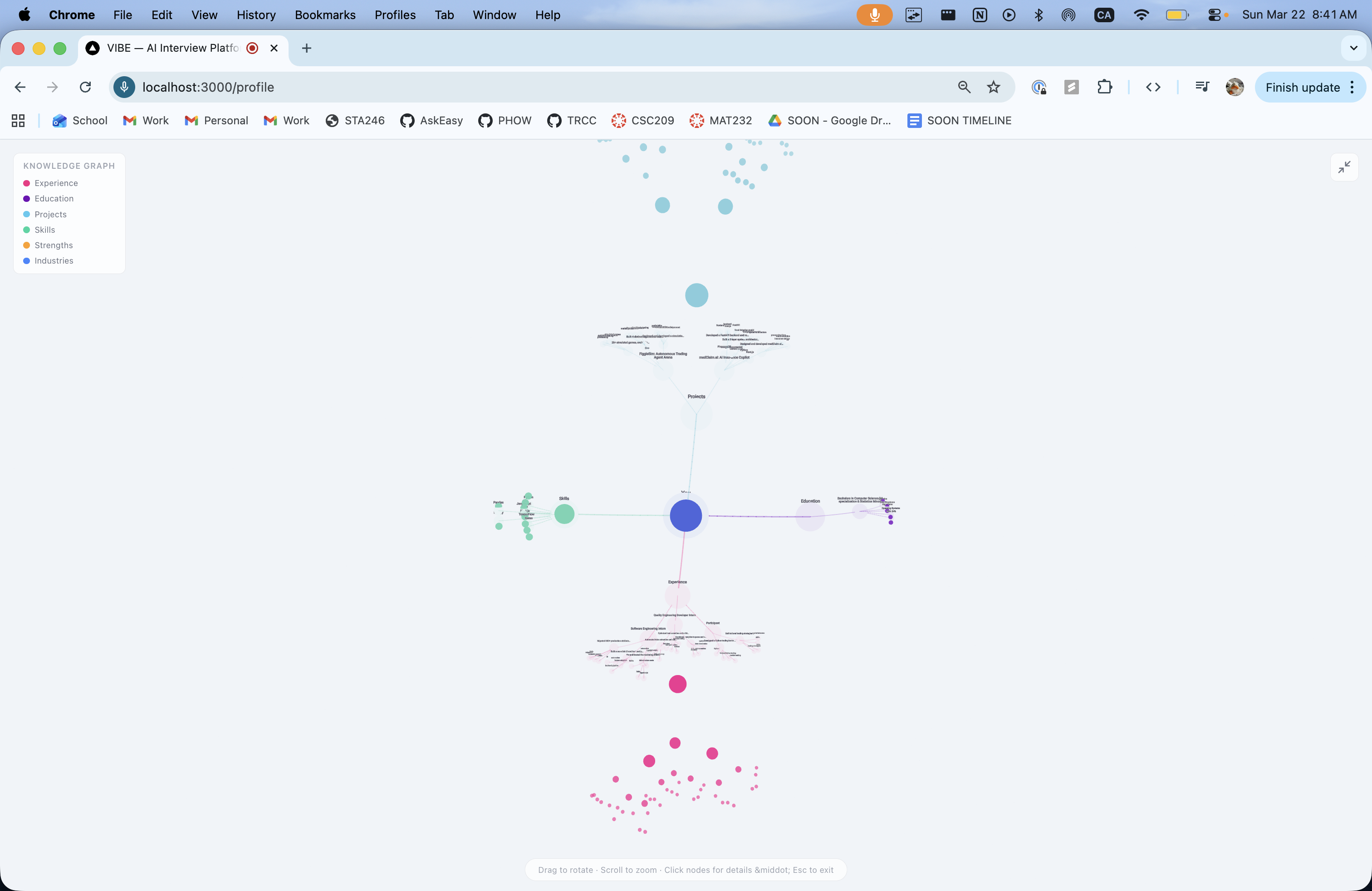Bookmark this page with star icon
Screen dimensions: 1372x891
pos(993,87)
